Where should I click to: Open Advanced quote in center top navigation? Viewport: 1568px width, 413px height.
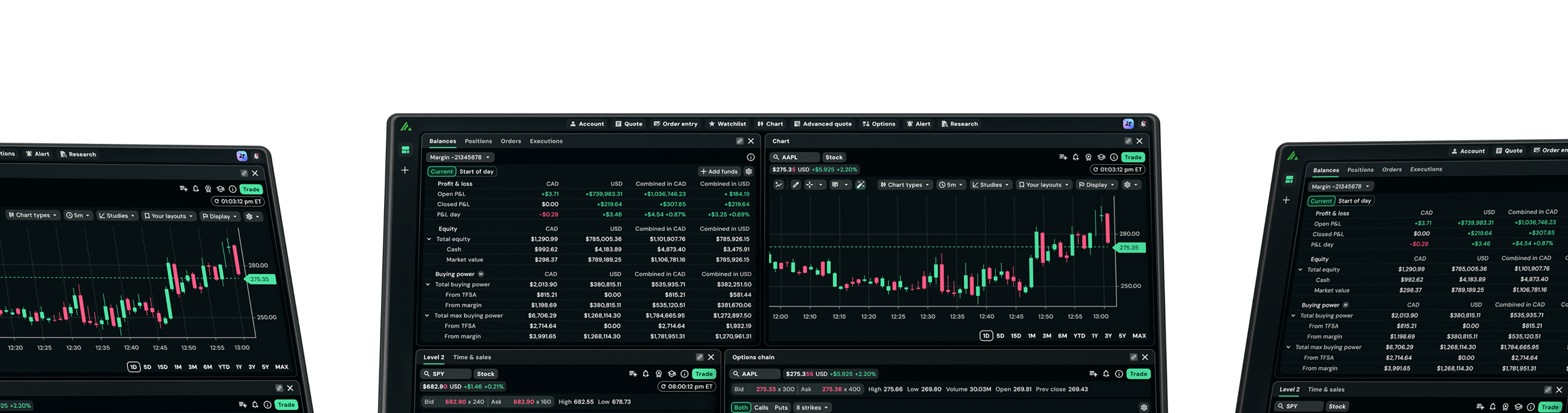click(x=822, y=124)
